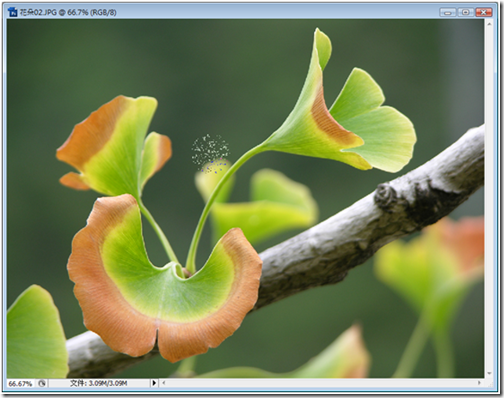Screen dimensions: 504x398
Task: Click the speckled brush cursor on the canvas
Action: tap(211, 154)
